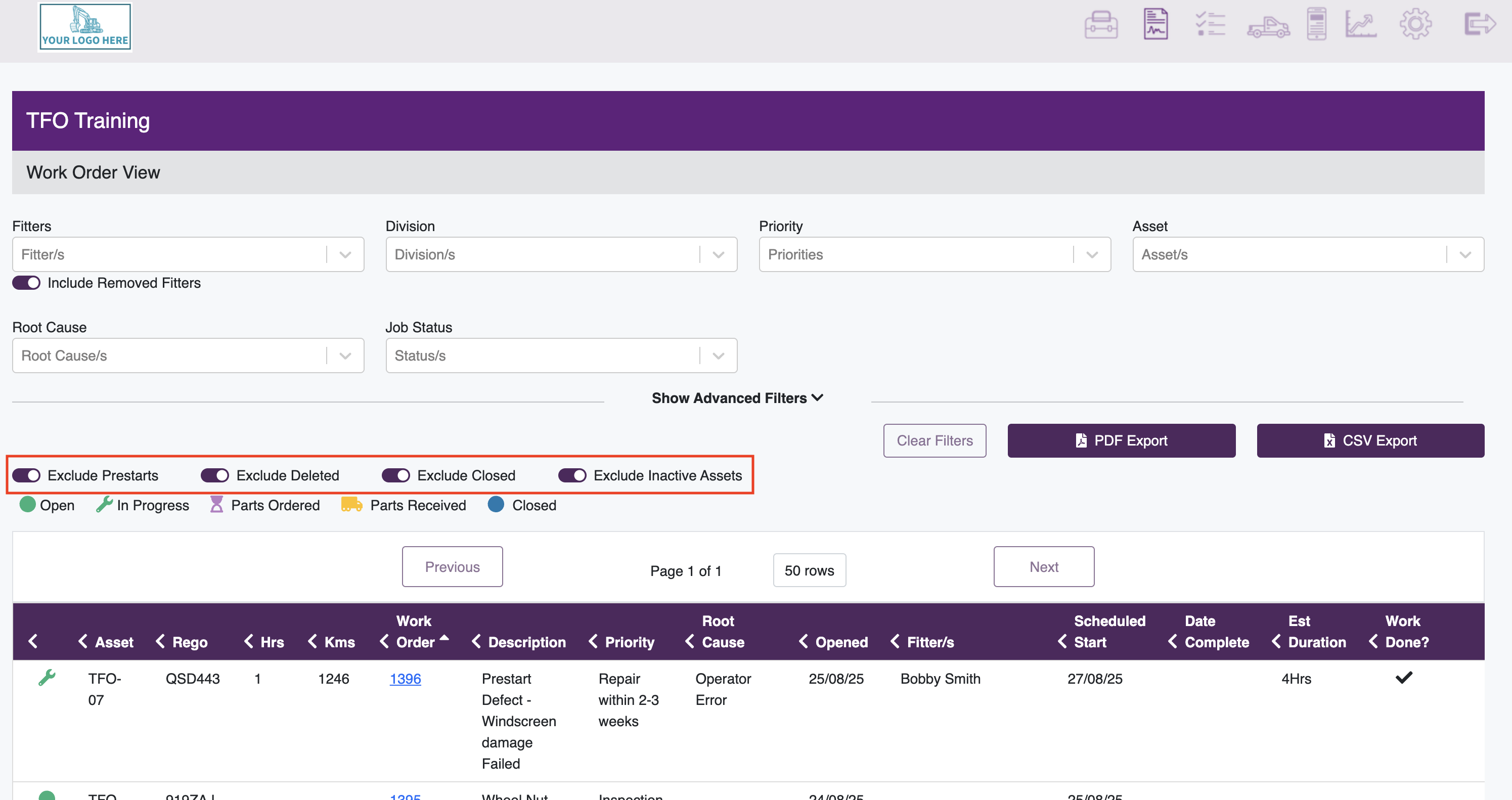Click the Parts Ordered hourglass legend icon
Screen dimensions: 1512x800
coord(216,504)
